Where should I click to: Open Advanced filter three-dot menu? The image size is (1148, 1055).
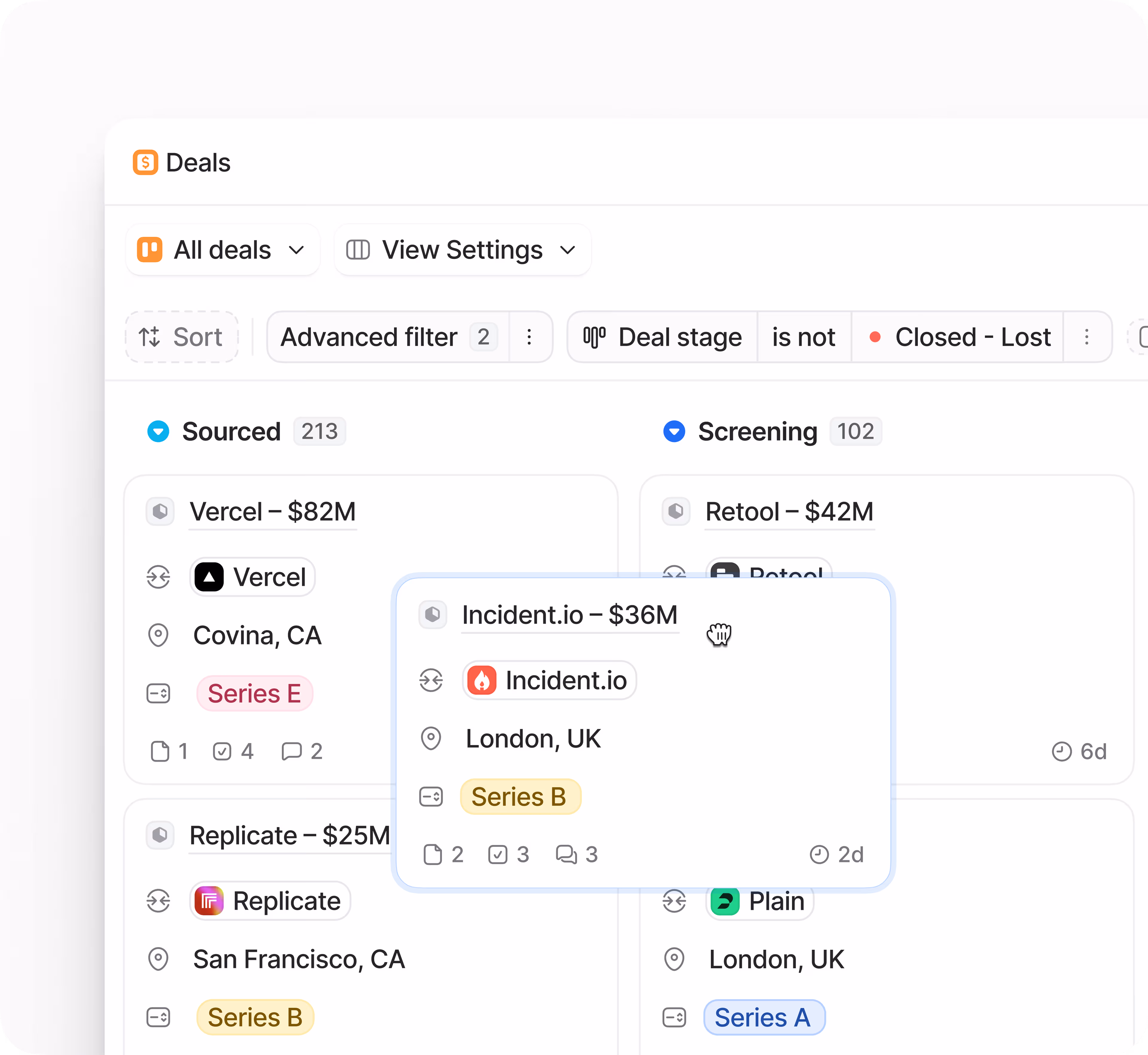[529, 337]
